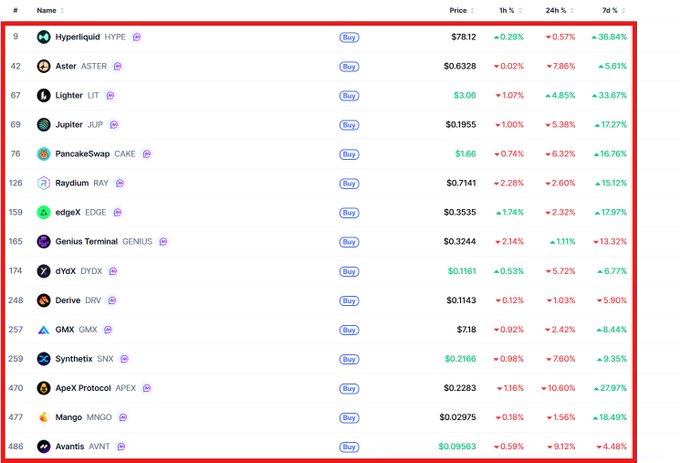This screenshot has width=680, height=463.
Task: Open the purple badge icon next to SNX
Action: [124, 359]
